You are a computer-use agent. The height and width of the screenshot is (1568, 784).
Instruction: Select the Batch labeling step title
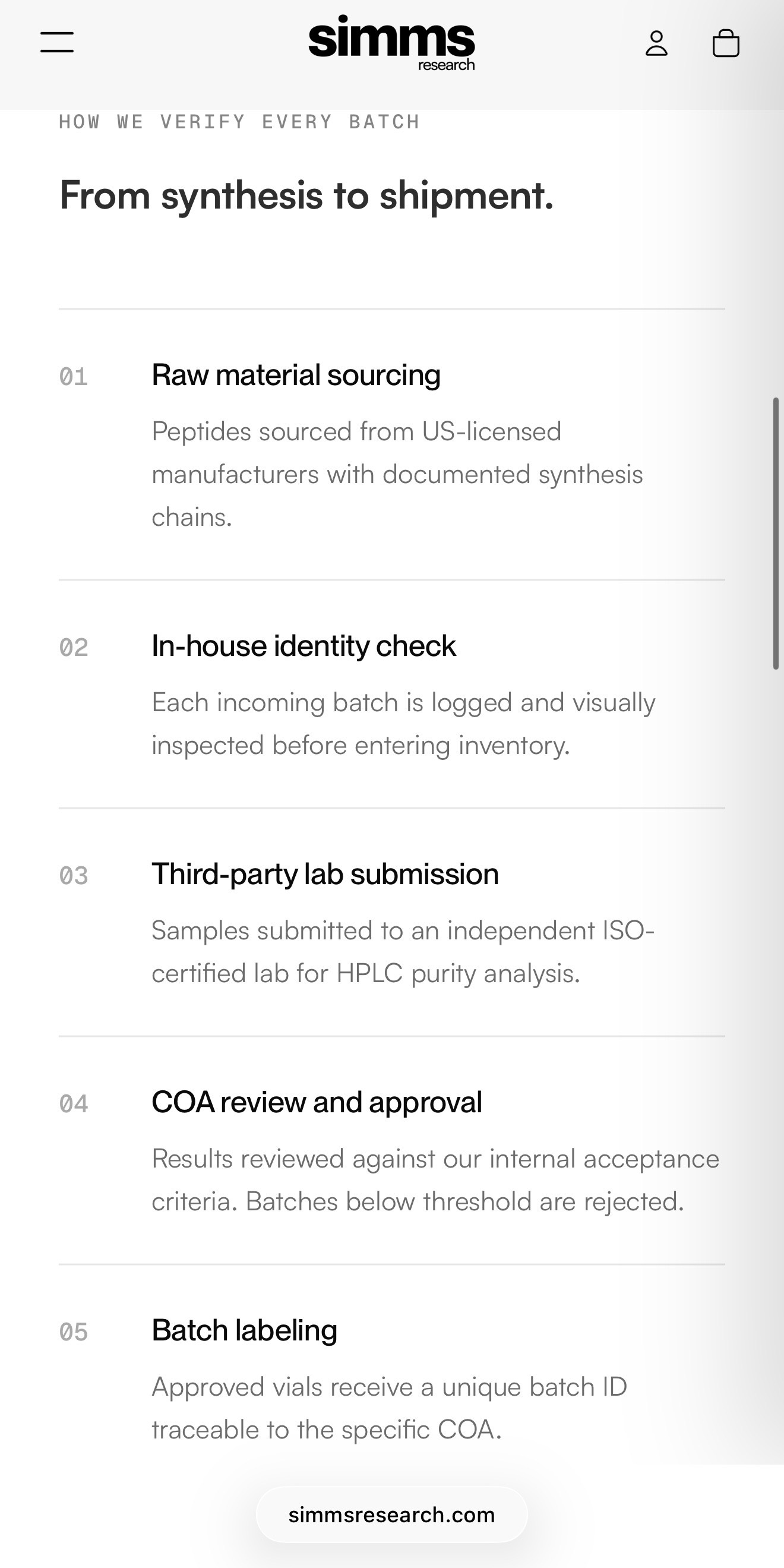click(244, 1330)
